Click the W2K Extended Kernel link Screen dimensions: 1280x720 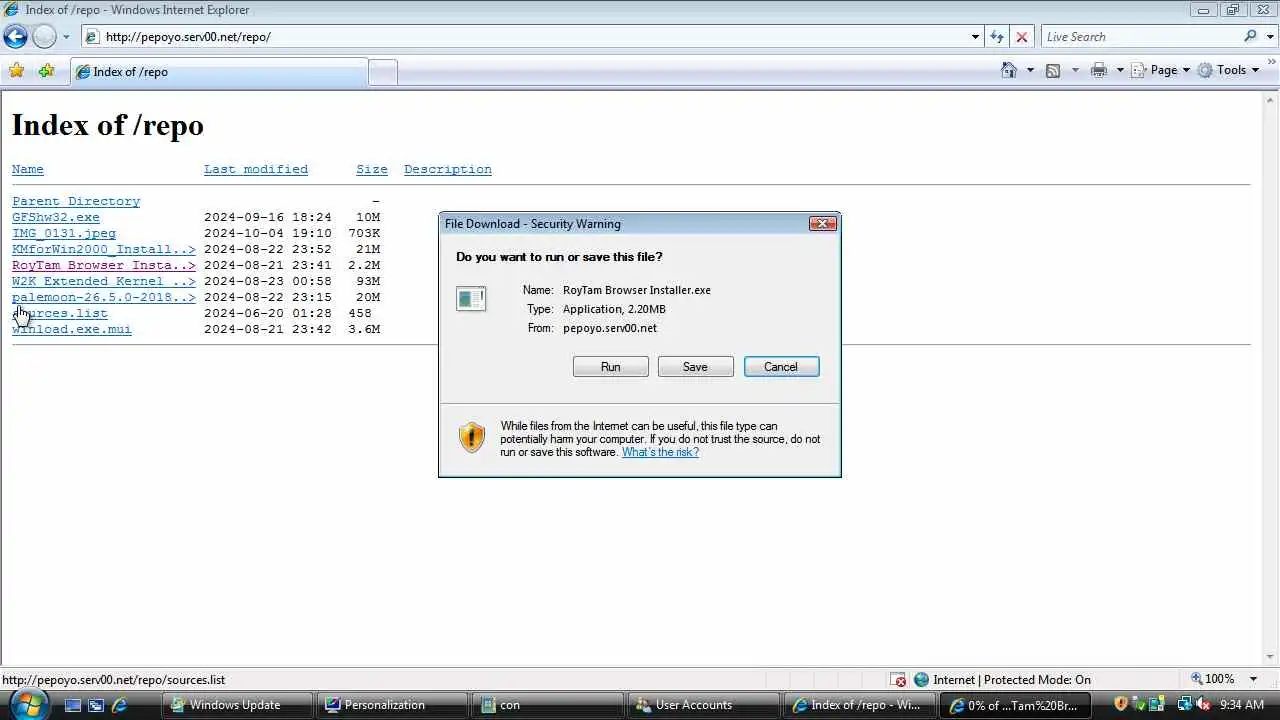(104, 281)
